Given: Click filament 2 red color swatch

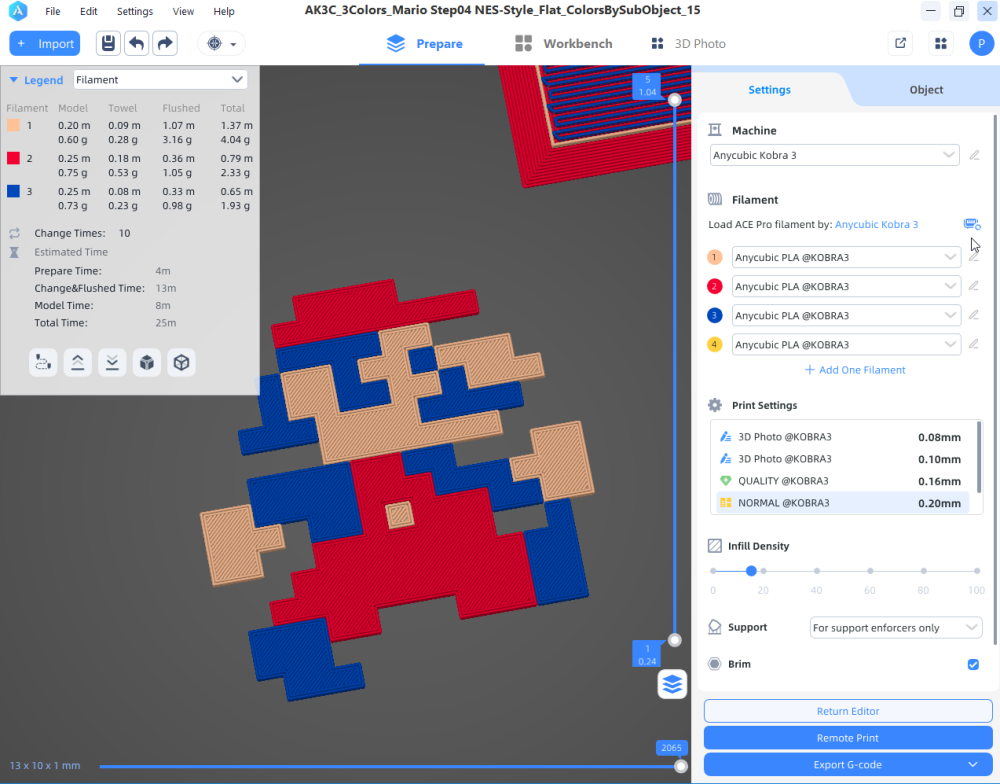Looking at the screenshot, I should 714,286.
